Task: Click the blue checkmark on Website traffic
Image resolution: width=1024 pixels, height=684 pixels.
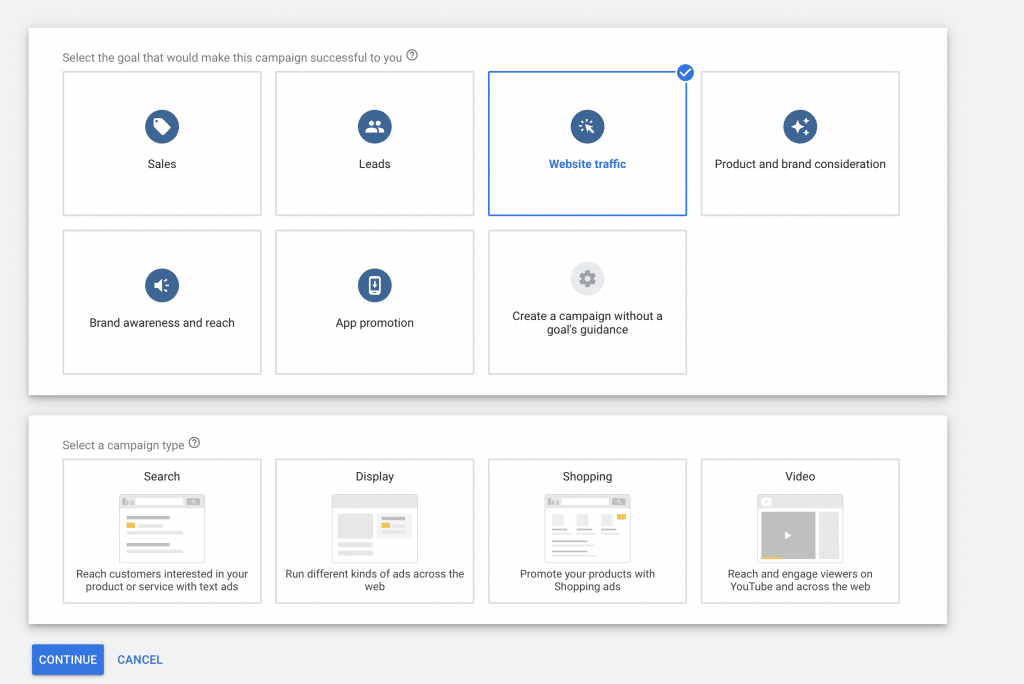Action: coord(685,73)
